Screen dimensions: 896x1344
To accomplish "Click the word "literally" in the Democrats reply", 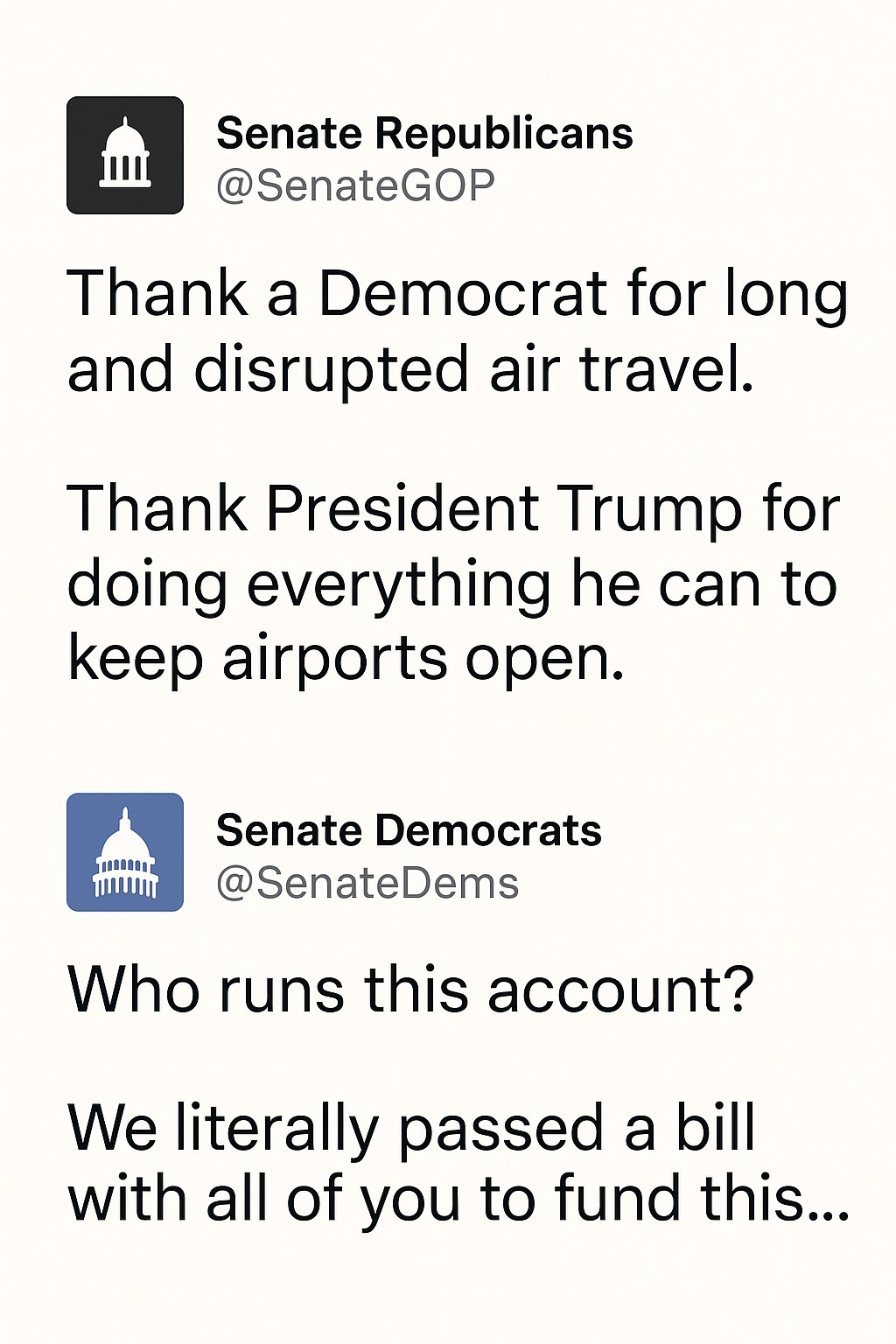I will point(276,1130).
